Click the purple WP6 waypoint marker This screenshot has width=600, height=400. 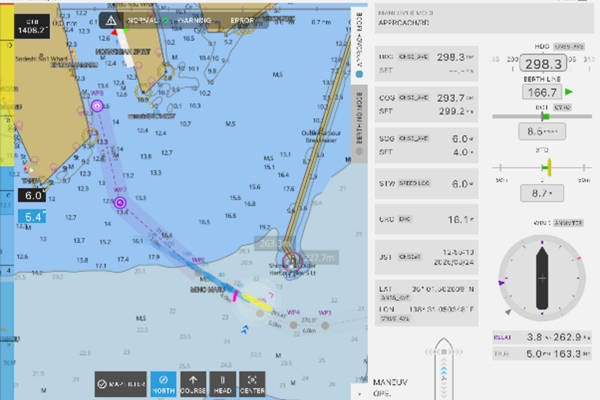pyautogui.click(x=97, y=105)
